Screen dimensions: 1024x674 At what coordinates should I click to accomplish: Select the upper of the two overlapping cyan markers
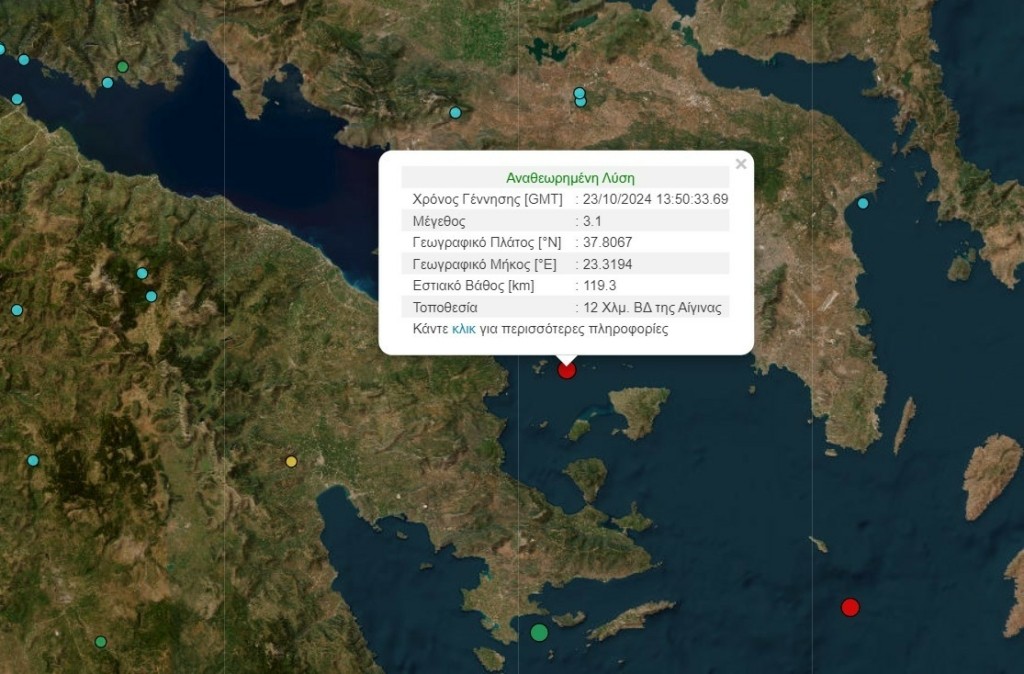(x=579, y=93)
